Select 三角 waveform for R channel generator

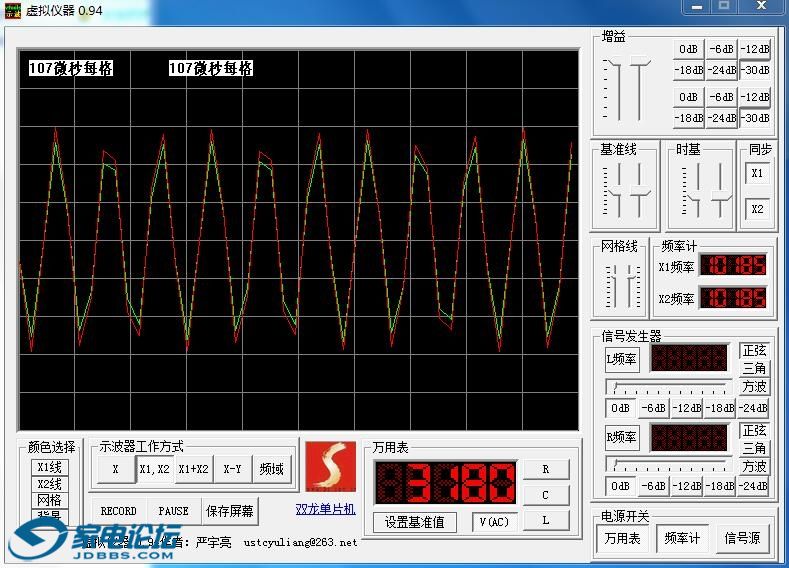[x=754, y=448]
